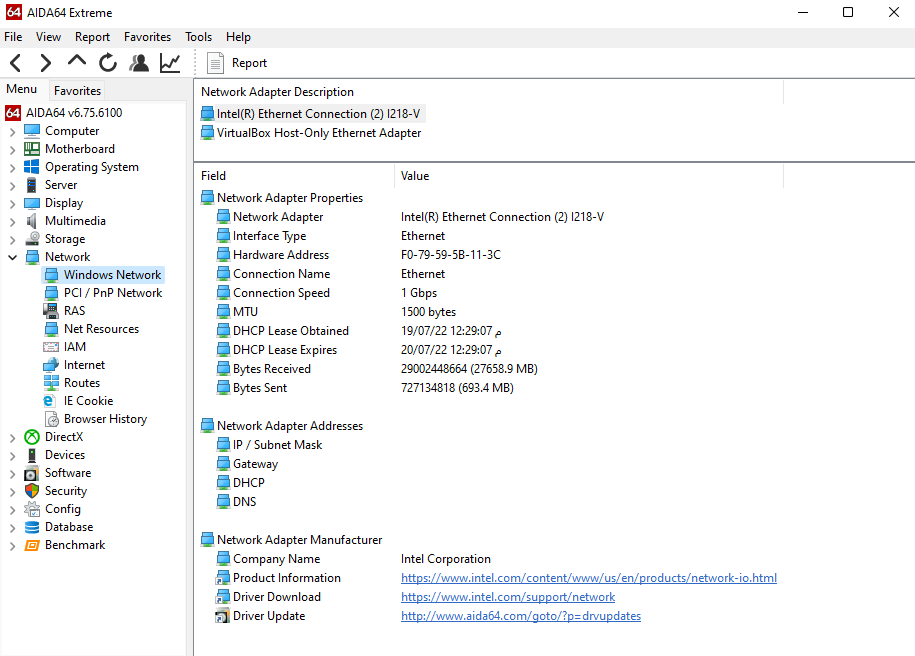This screenshot has width=915, height=656.
Task: Expand the Benchmark tree node
Action: pos(12,546)
